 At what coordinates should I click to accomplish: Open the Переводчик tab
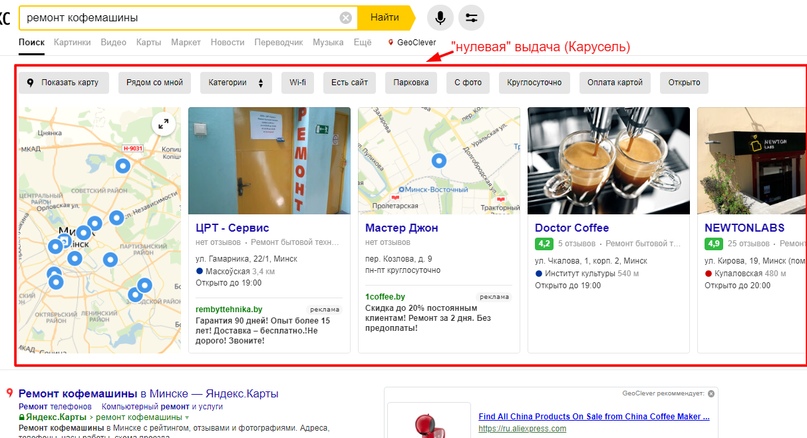pos(278,42)
